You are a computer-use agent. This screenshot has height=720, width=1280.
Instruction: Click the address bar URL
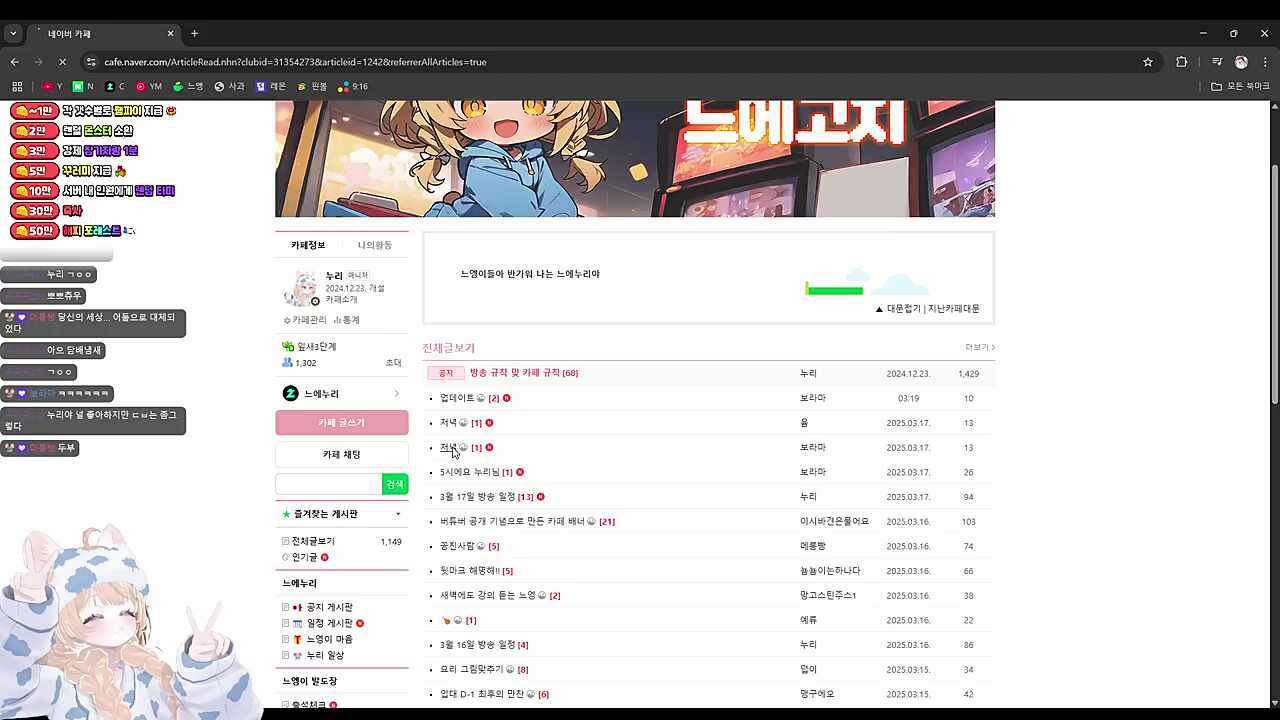(x=295, y=62)
